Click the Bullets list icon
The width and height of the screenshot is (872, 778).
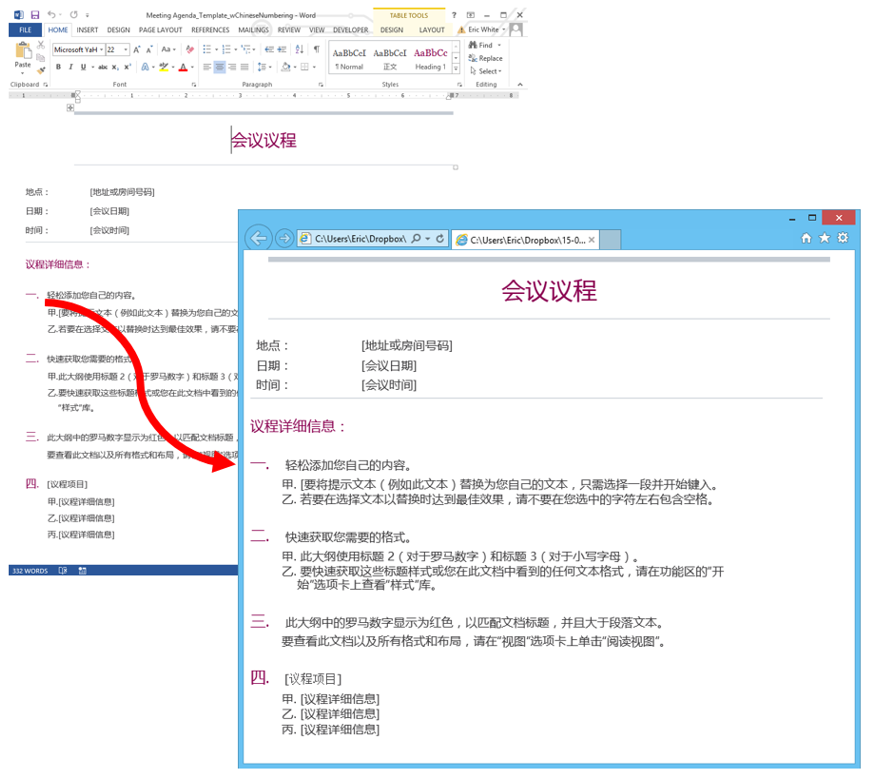coord(207,49)
